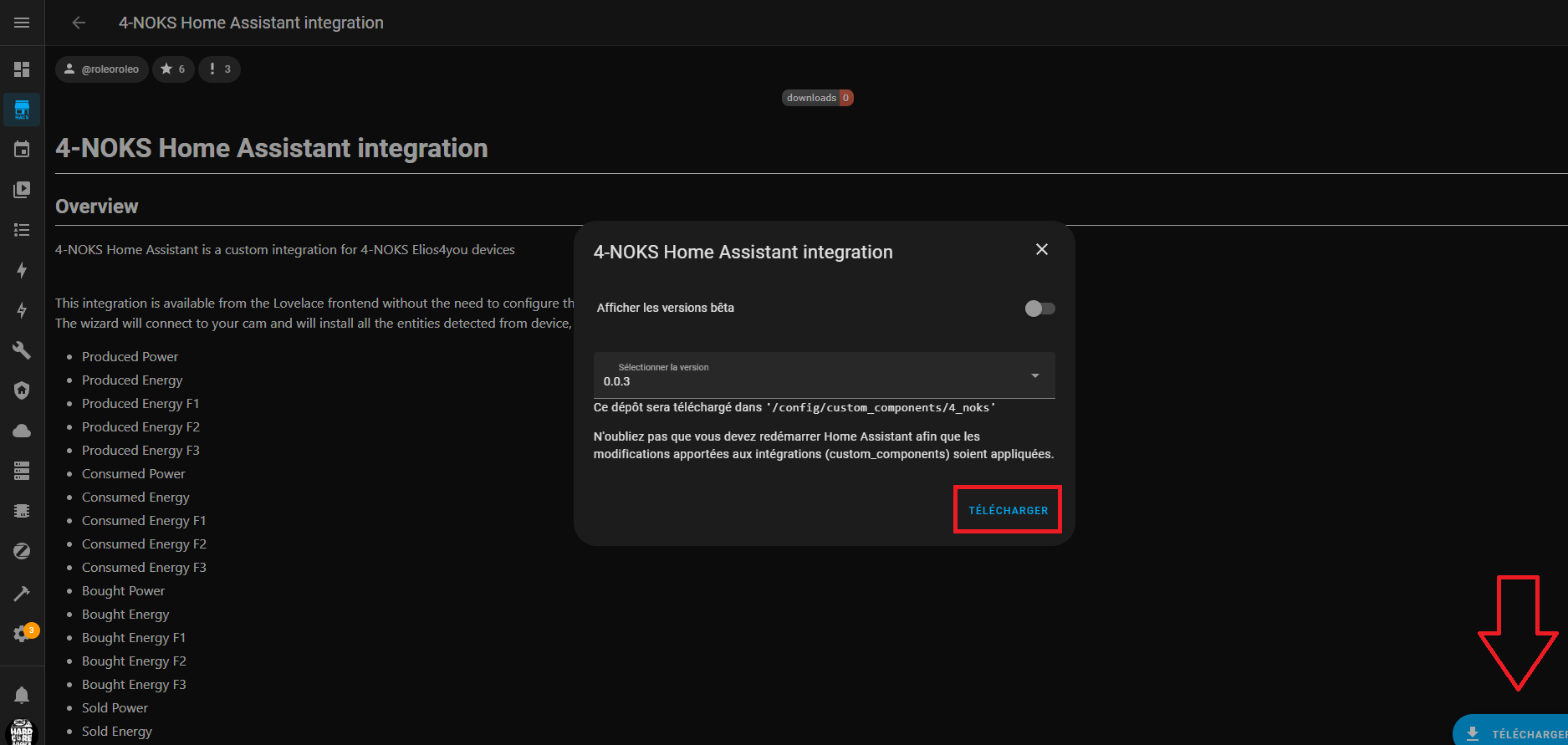The width and height of the screenshot is (1568, 745).
Task: Open the user profile avatar
Action: point(22,732)
